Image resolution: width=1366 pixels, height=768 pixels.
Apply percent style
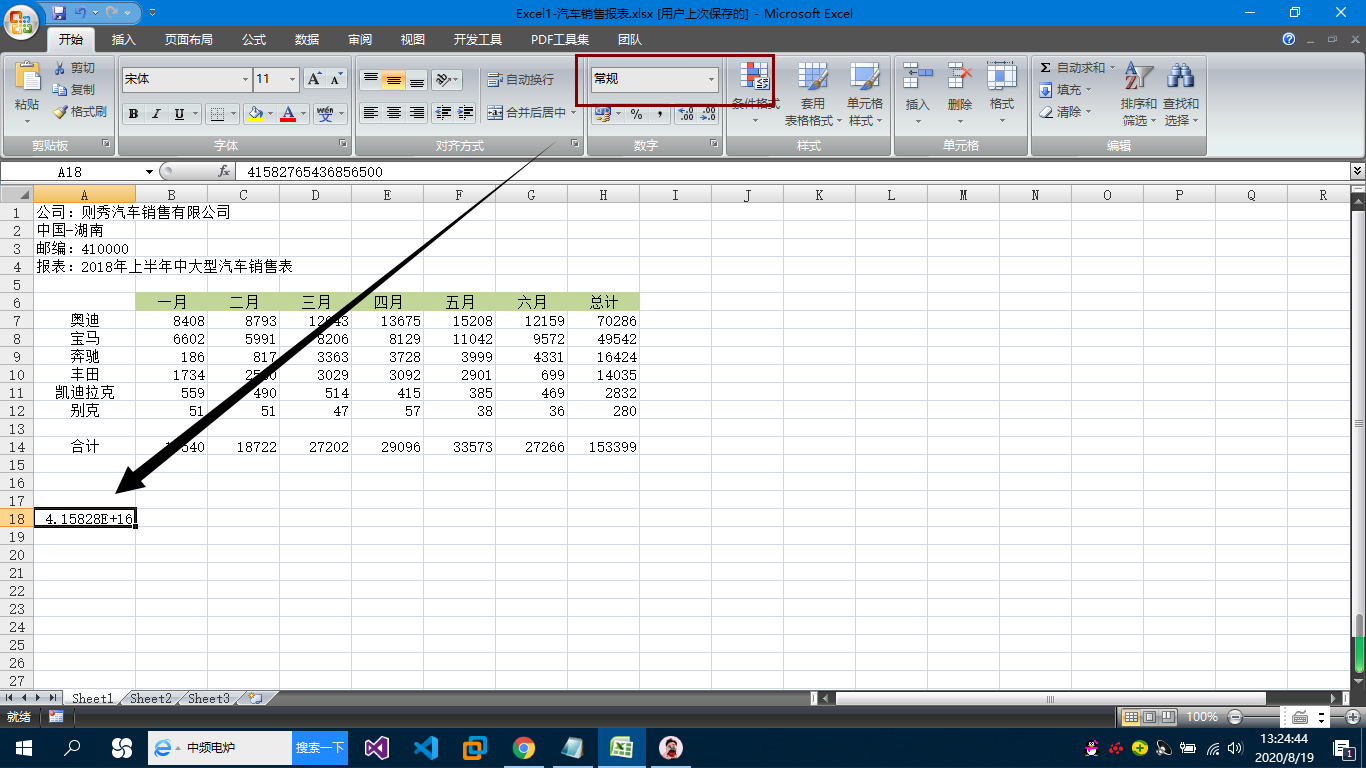coord(636,114)
